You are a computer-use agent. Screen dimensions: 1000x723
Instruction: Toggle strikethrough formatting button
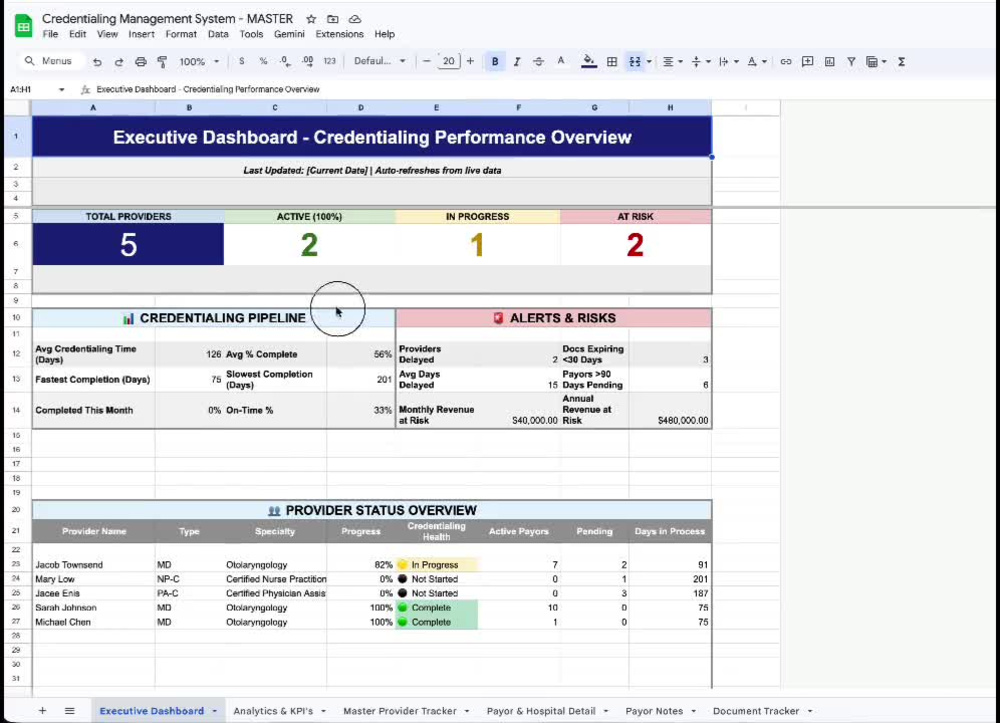[538, 62]
